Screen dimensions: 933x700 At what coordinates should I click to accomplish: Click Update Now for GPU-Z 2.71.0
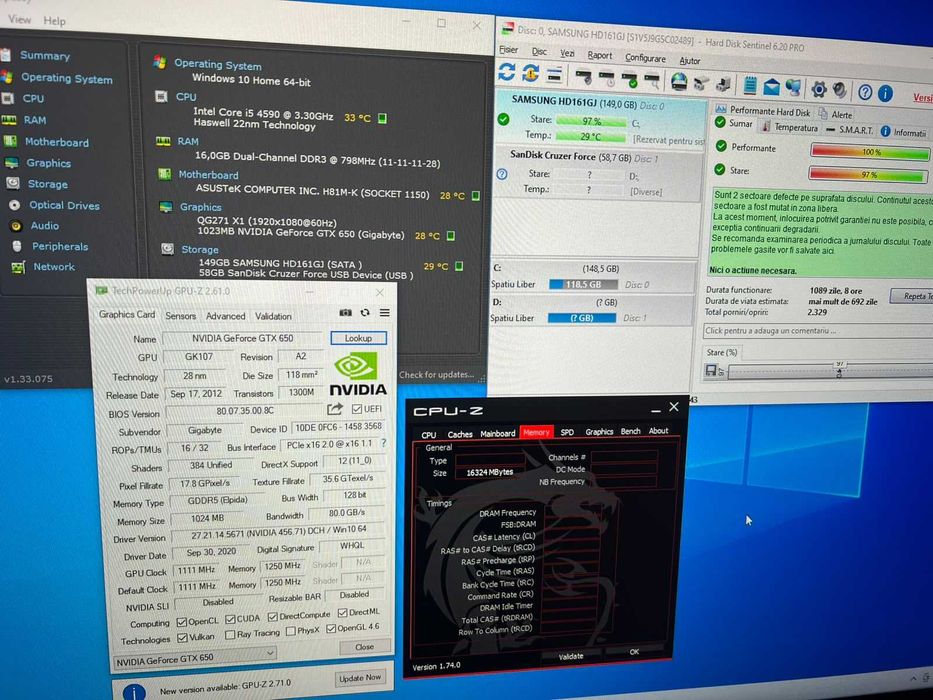359,678
